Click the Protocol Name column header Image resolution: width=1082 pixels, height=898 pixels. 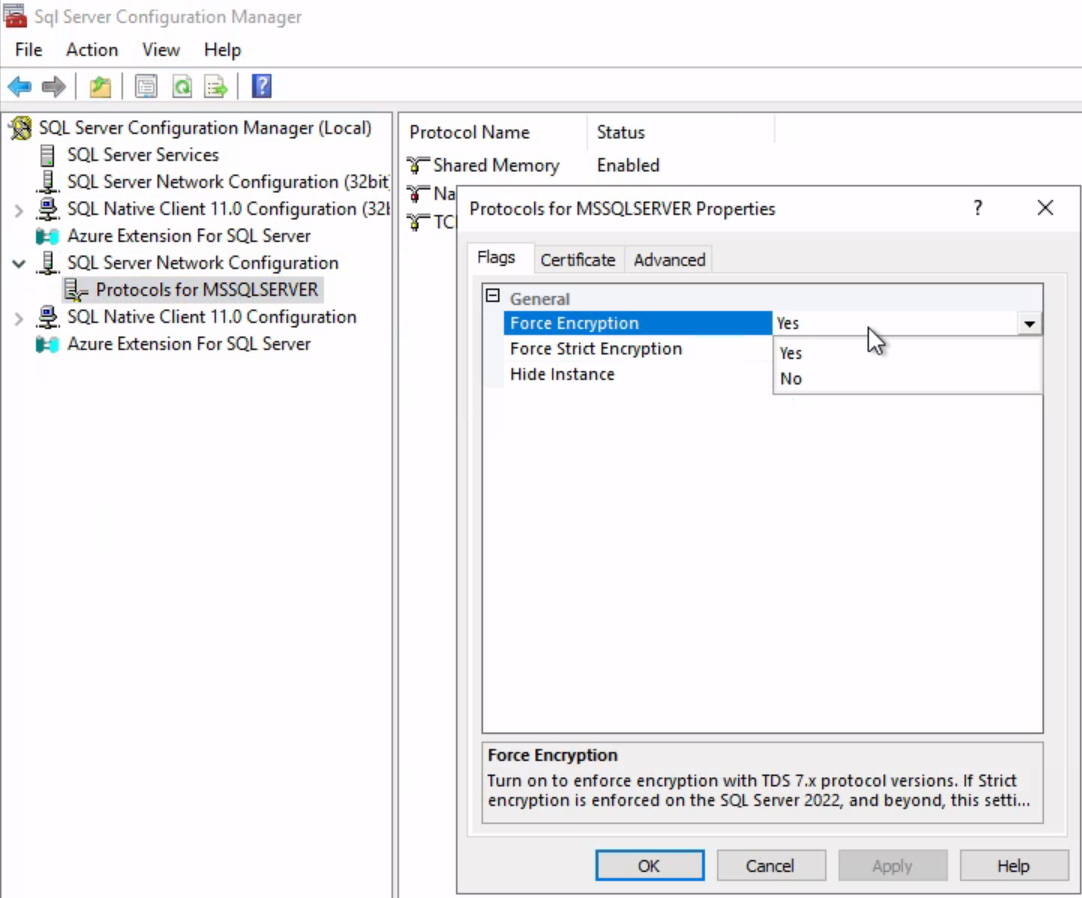coord(493,132)
